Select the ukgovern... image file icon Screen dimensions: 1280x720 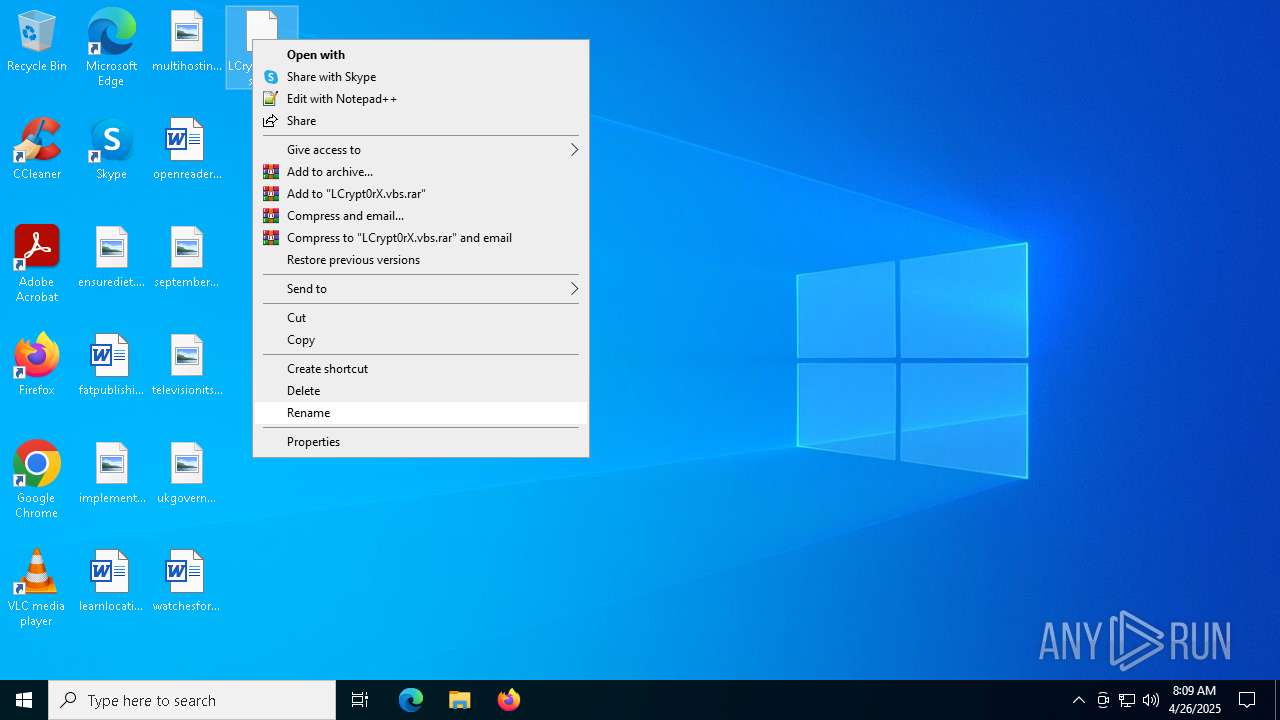tap(187, 474)
